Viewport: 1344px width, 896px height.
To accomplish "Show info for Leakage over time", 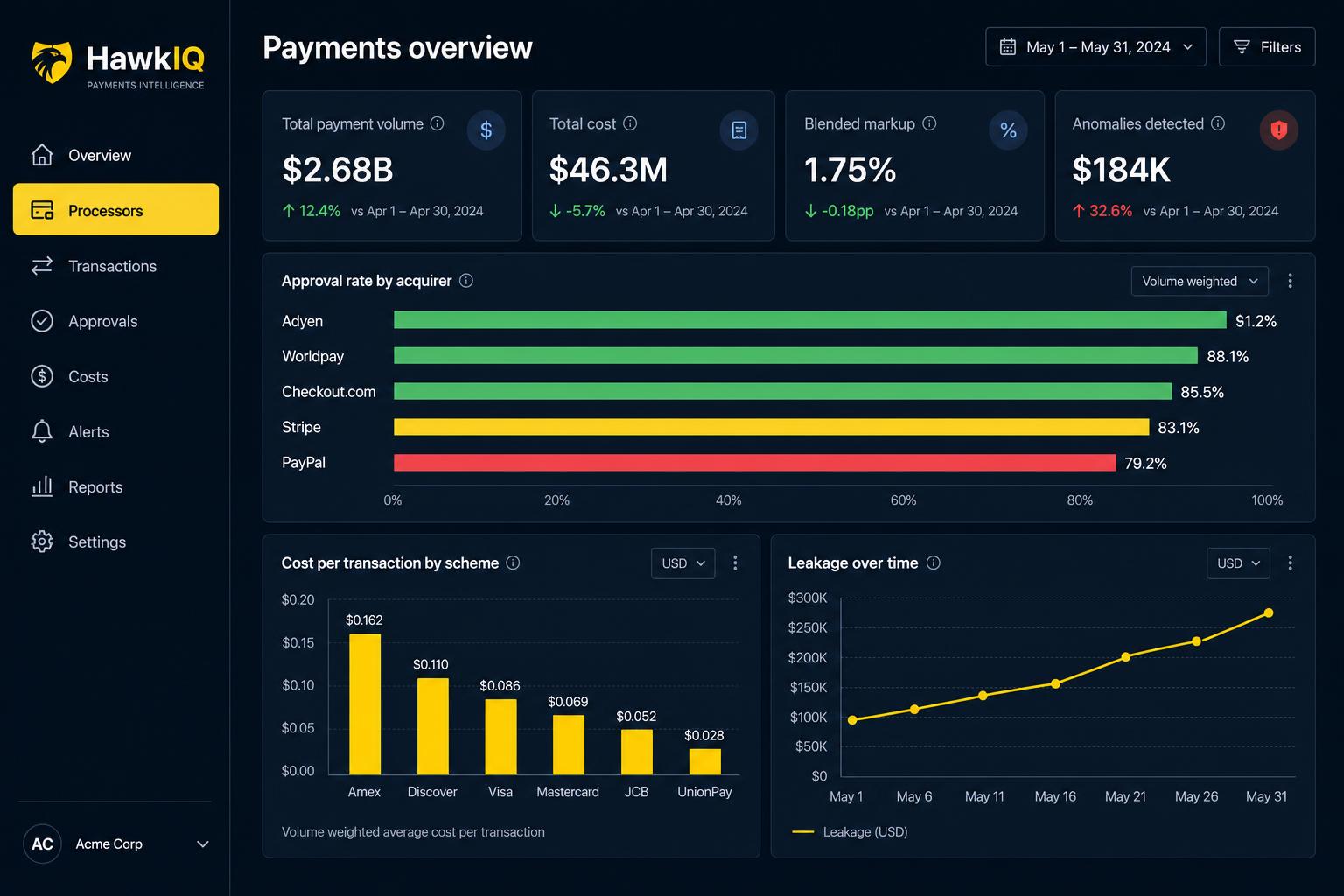I will coord(934,563).
